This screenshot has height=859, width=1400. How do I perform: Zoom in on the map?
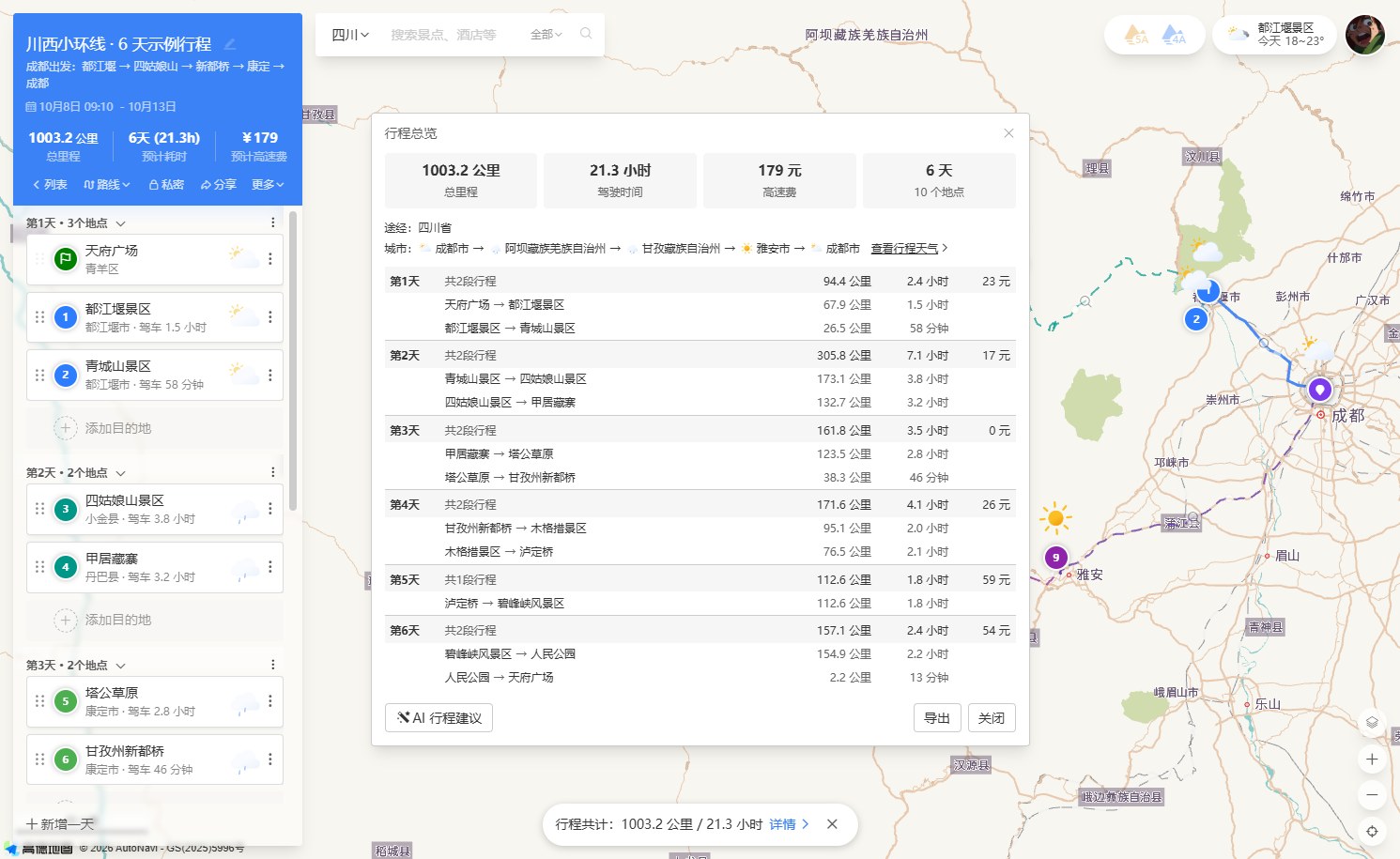pos(1372,759)
